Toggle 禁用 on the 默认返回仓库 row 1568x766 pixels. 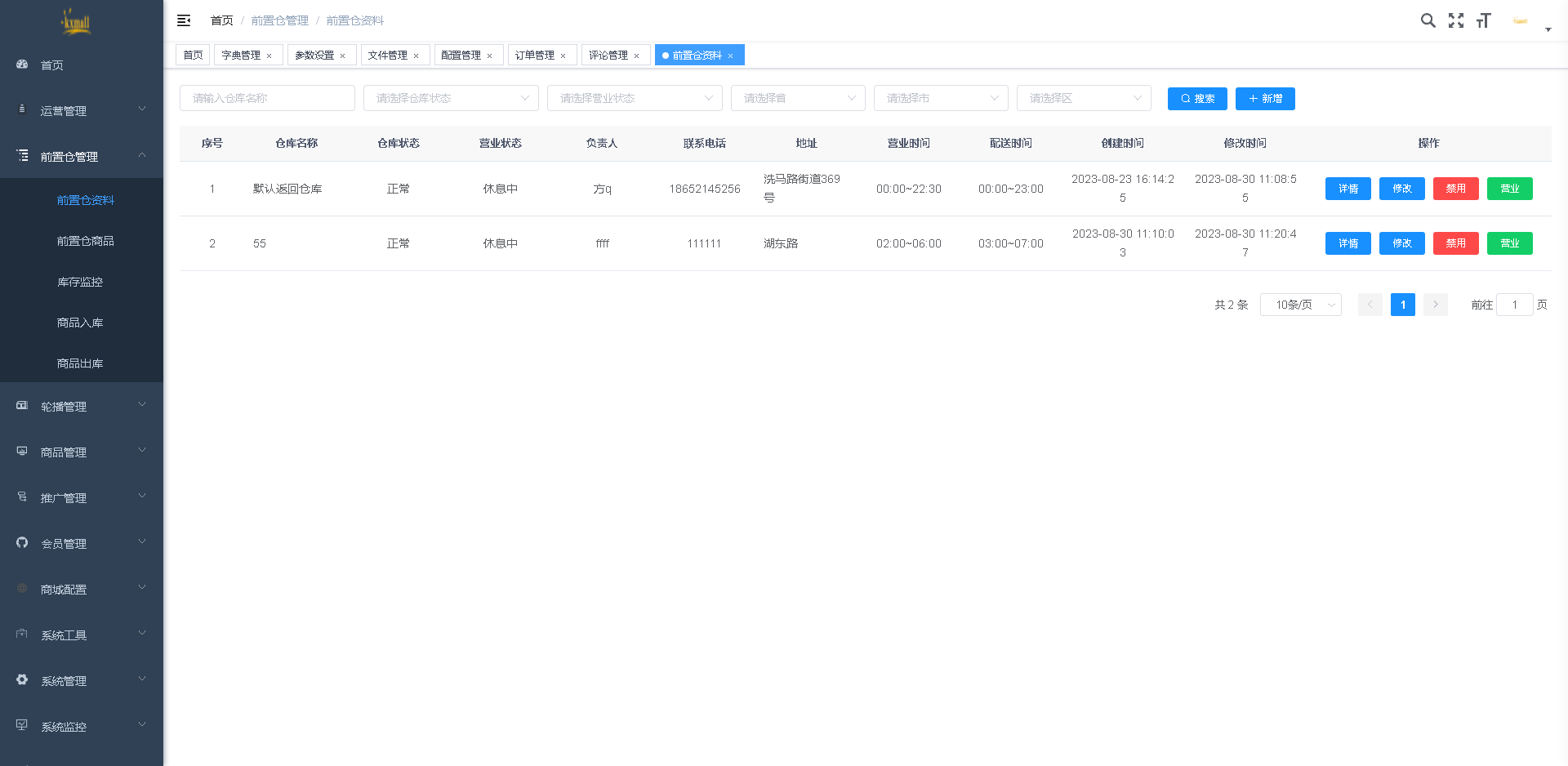click(1456, 189)
